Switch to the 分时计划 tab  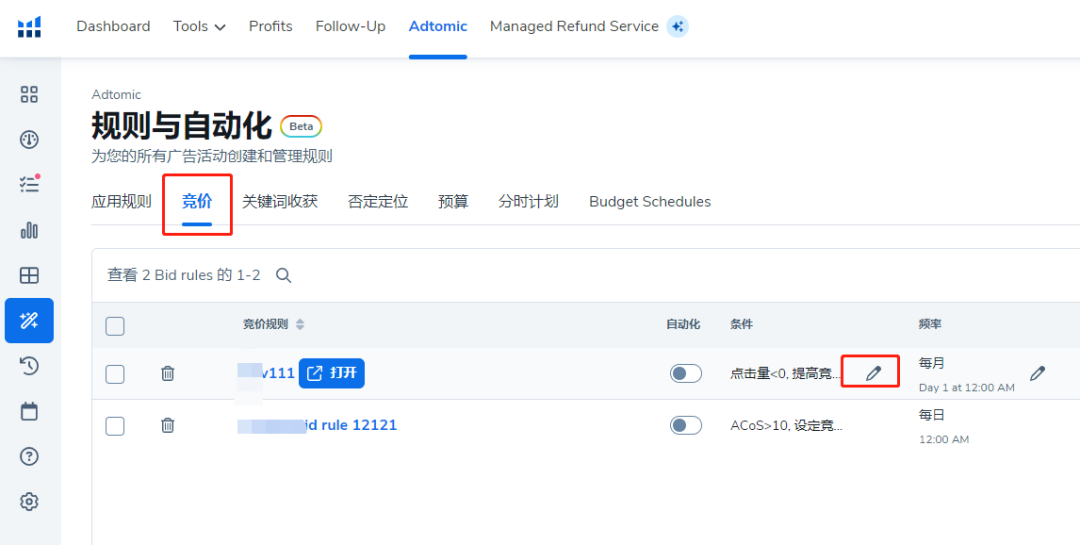pyautogui.click(x=528, y=202)
